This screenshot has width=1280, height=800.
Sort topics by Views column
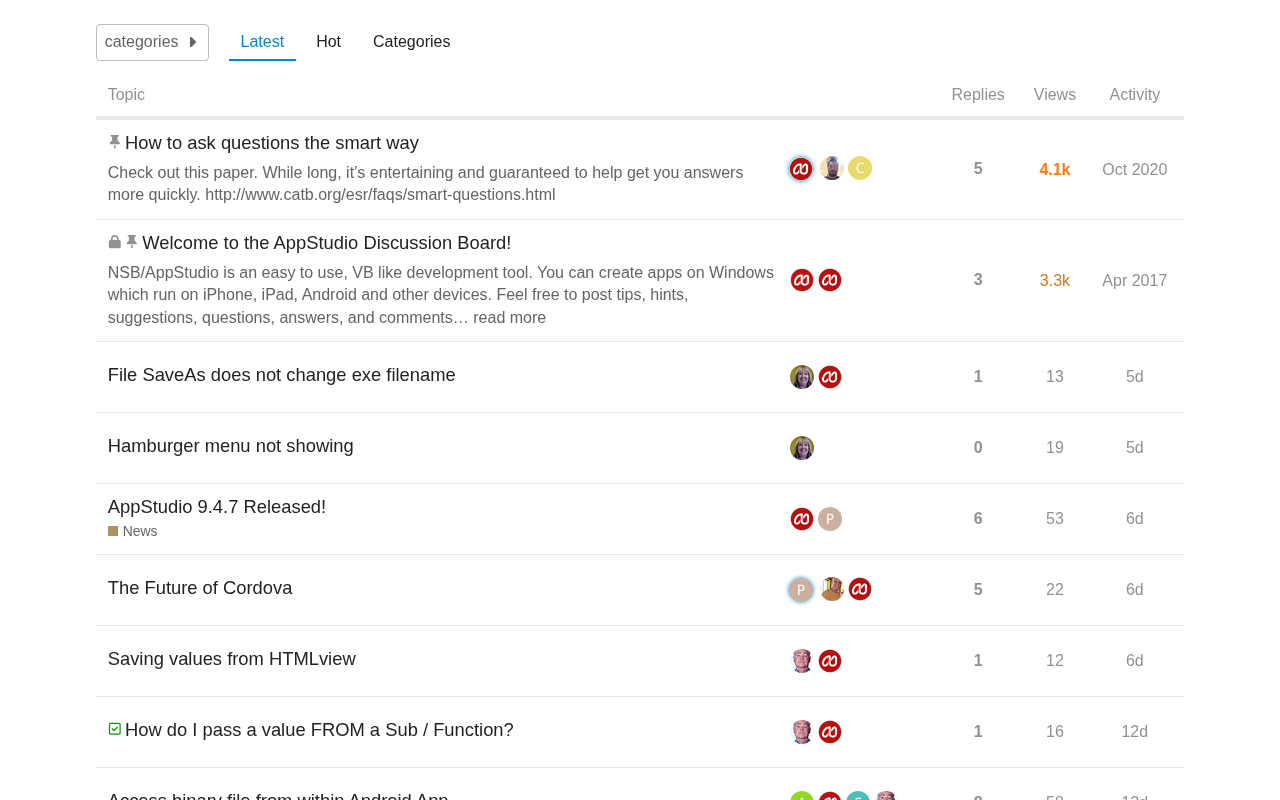(x=1055, y=95)
